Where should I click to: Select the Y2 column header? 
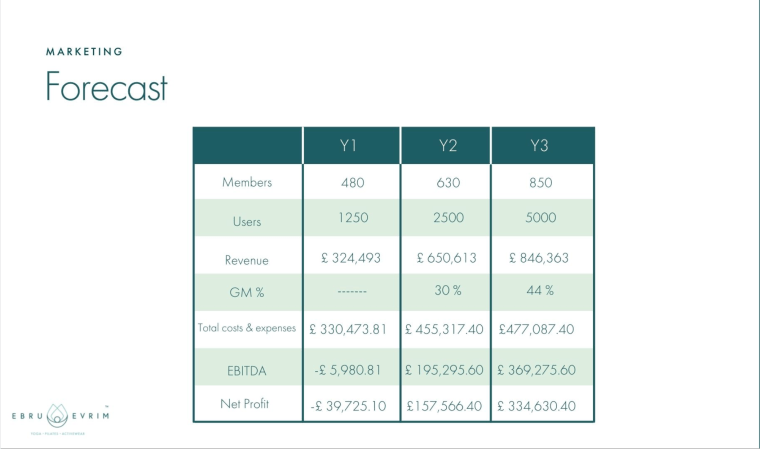447,146
